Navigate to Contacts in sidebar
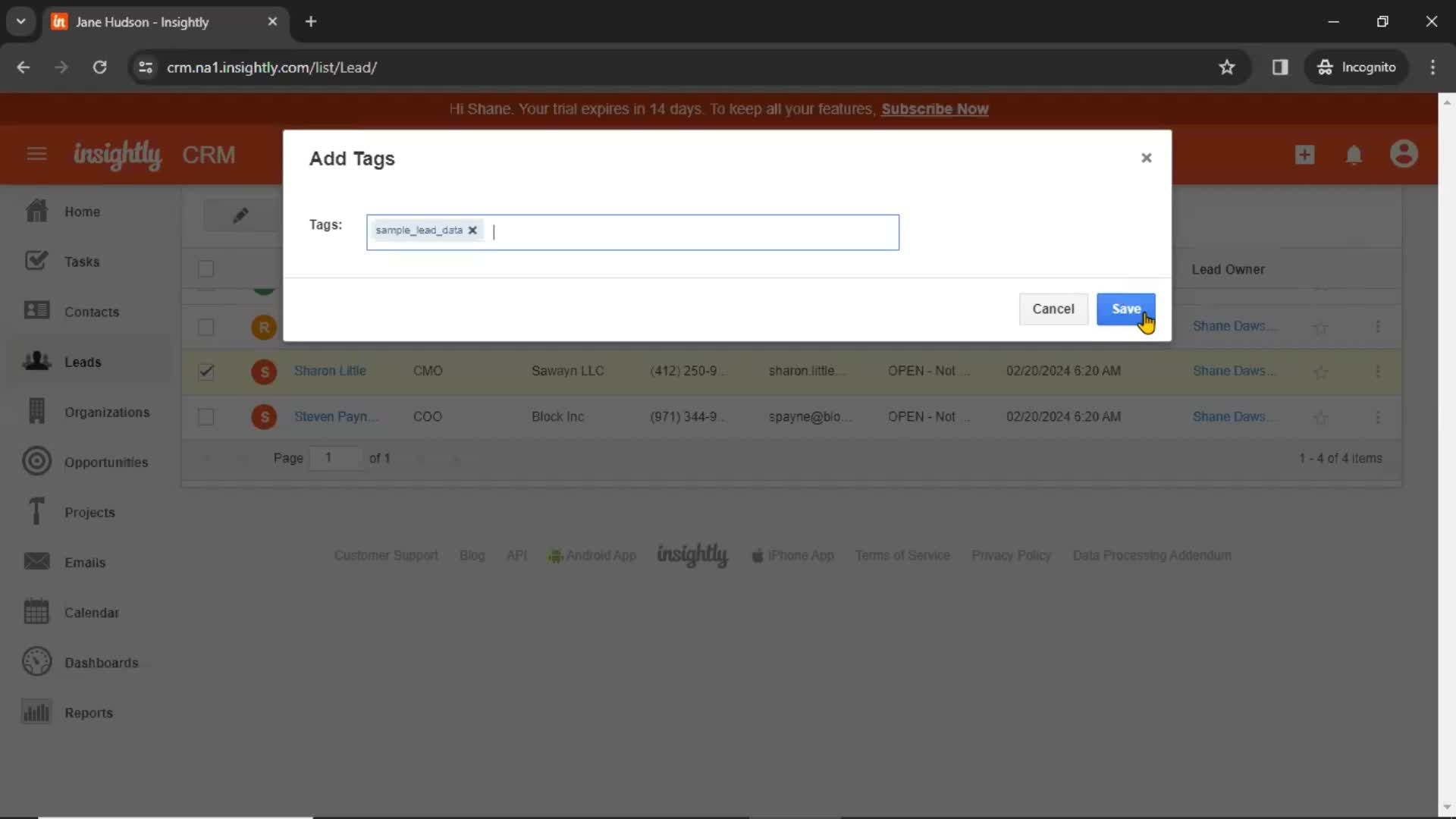Image resolution: width=1456 pixels, height=819 pixels. pos(91,311)
